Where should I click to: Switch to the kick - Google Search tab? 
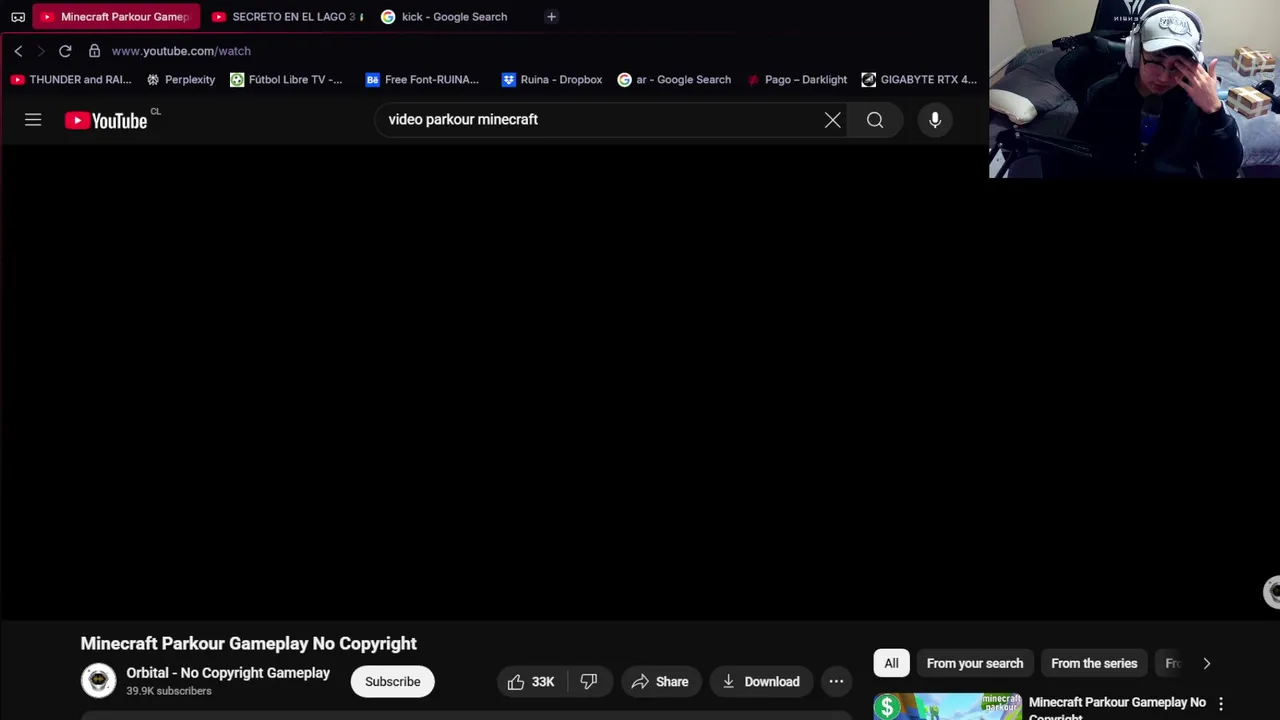[446, 17]
